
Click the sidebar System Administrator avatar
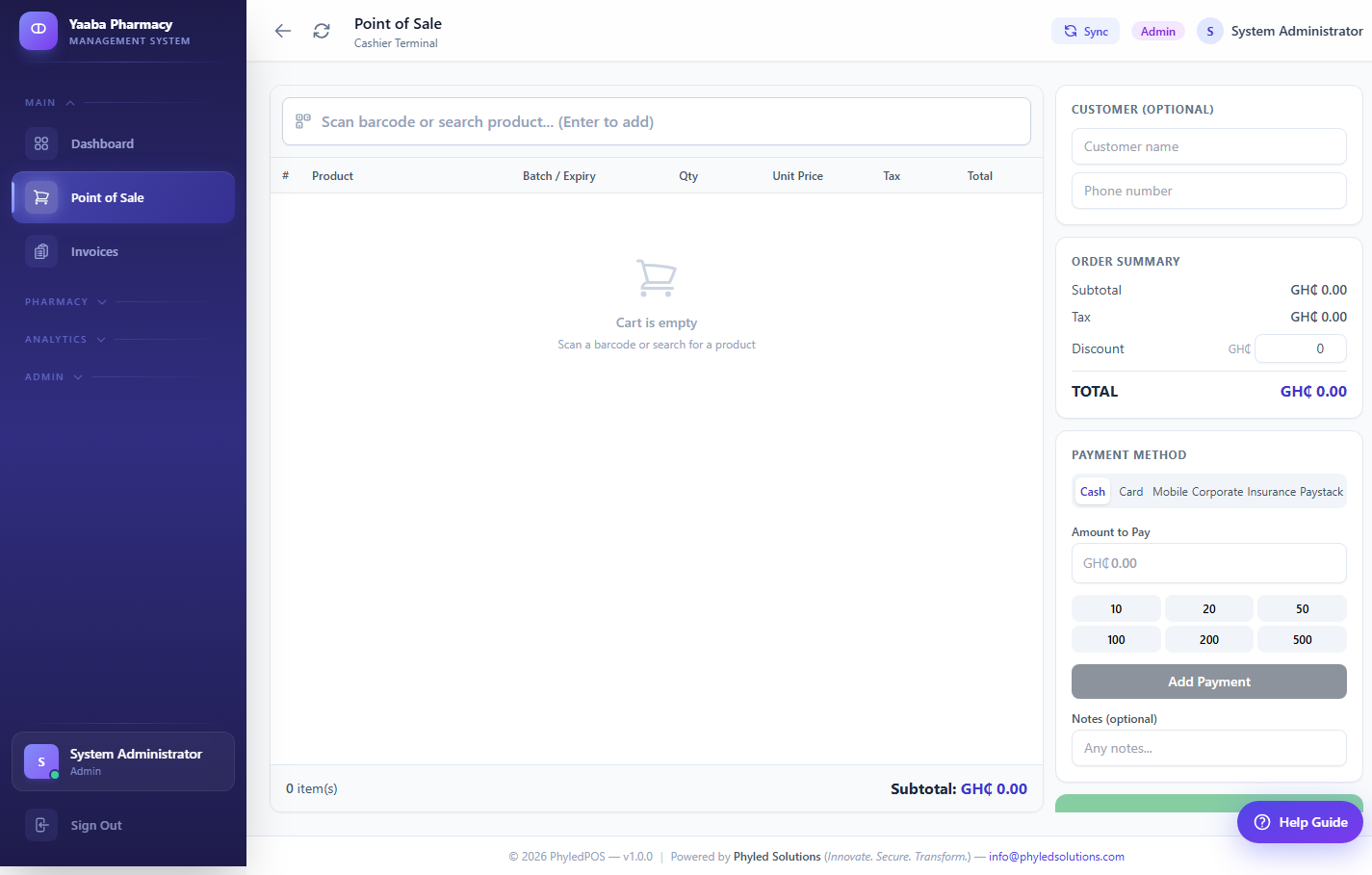click(x=41, y=761)
